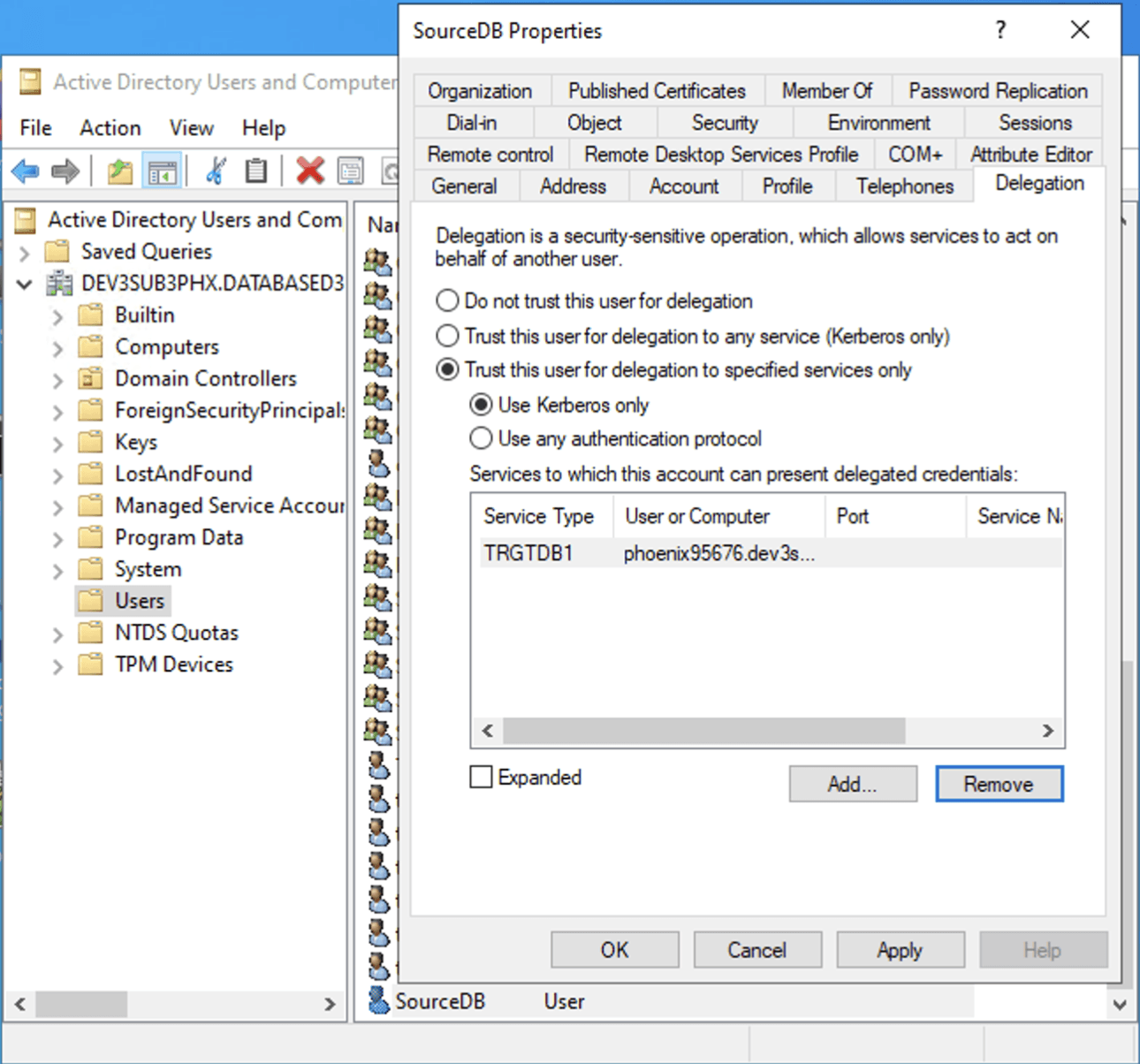Expand the Domain Controllers folder
The image size is (1140, 1064).
click(x=57, y=378)
